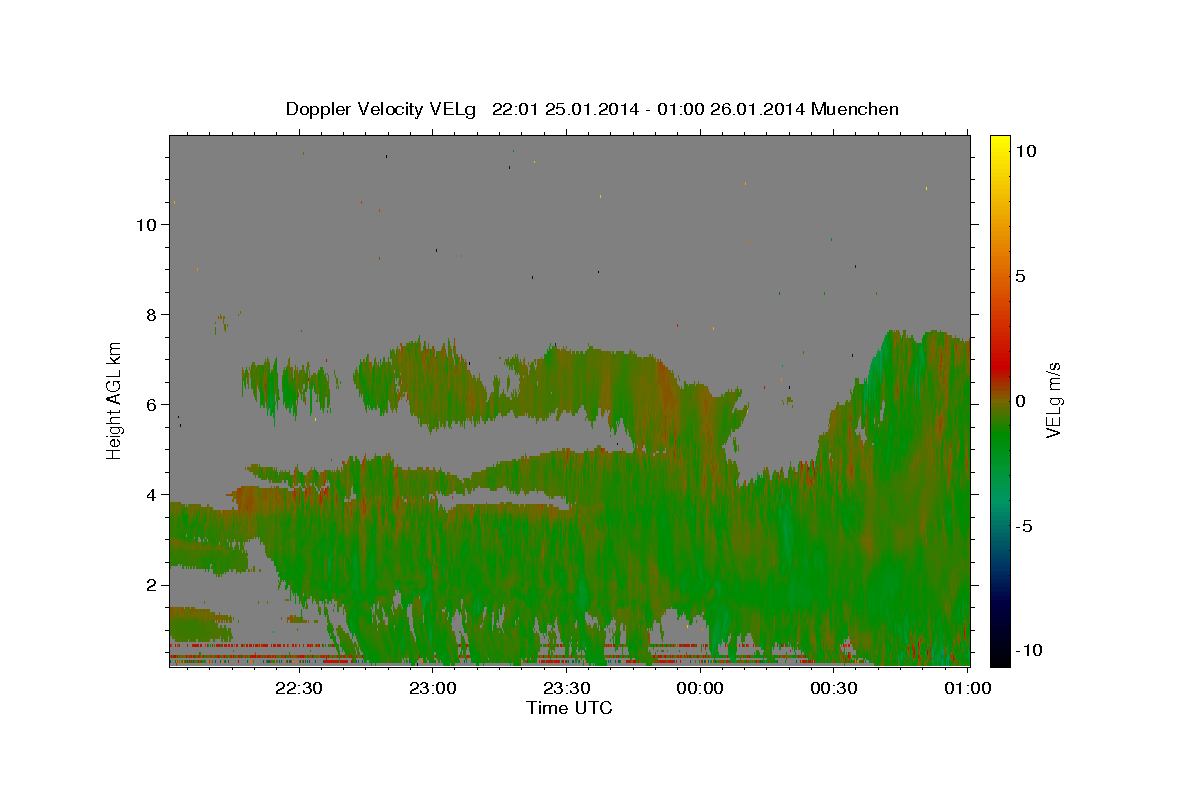Screen dimensions: 1200x800
Task: Click the height tick label 10
Action: pos(148,225)
